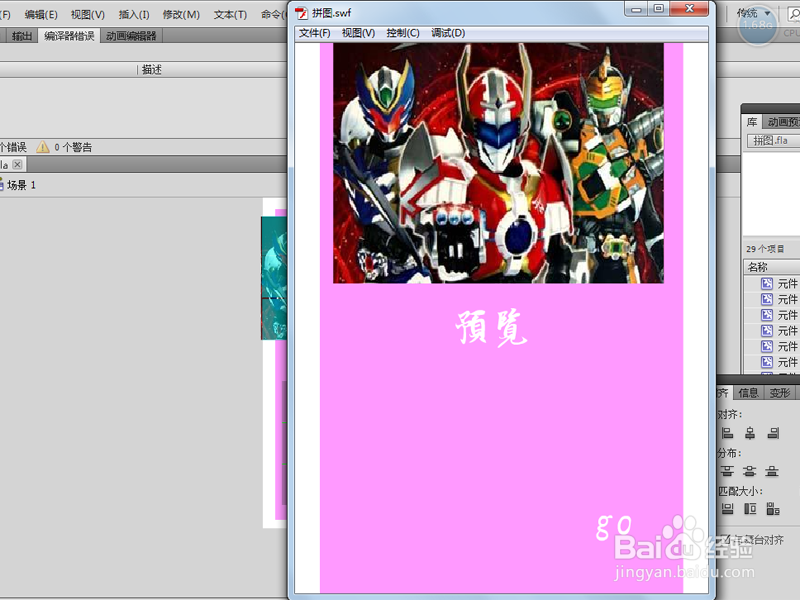
Task: Click the 预览 text button
Action: pos(491,328)
